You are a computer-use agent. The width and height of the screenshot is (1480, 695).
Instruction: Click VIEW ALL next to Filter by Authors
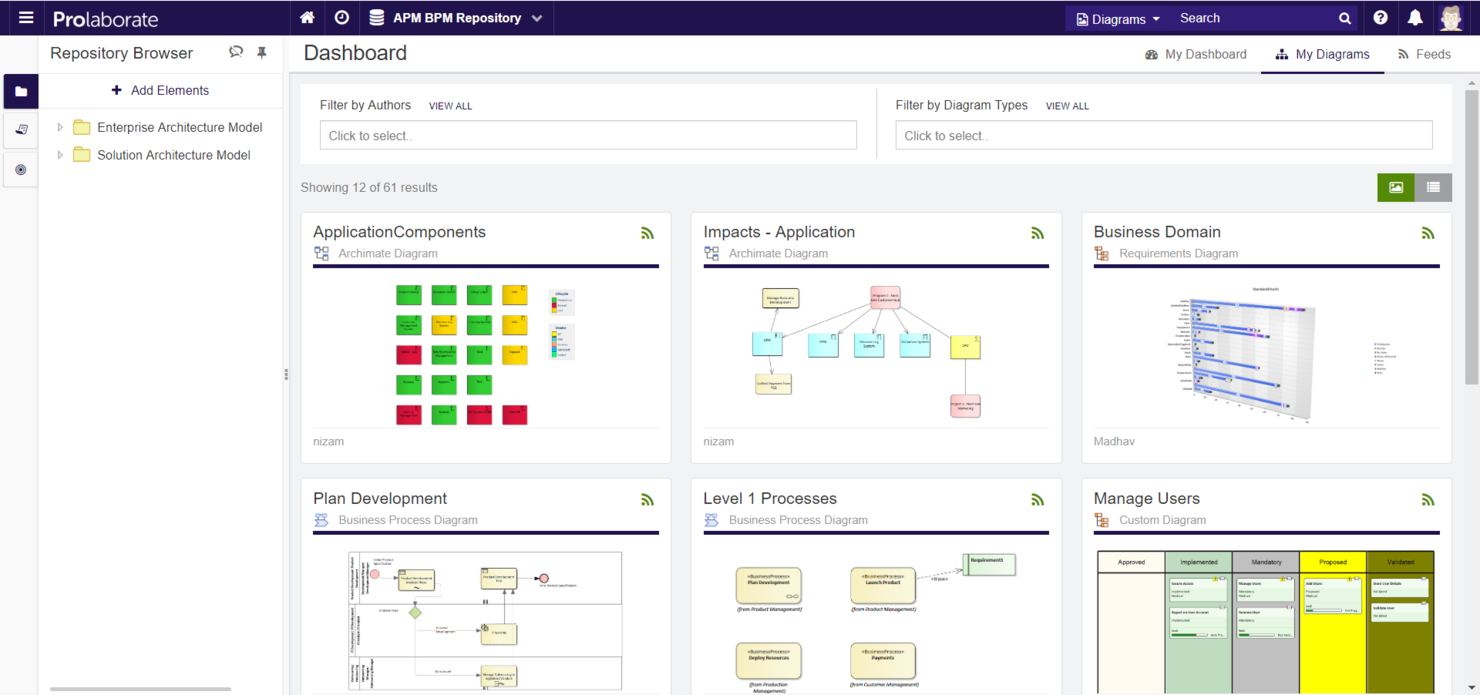(450, 106)
